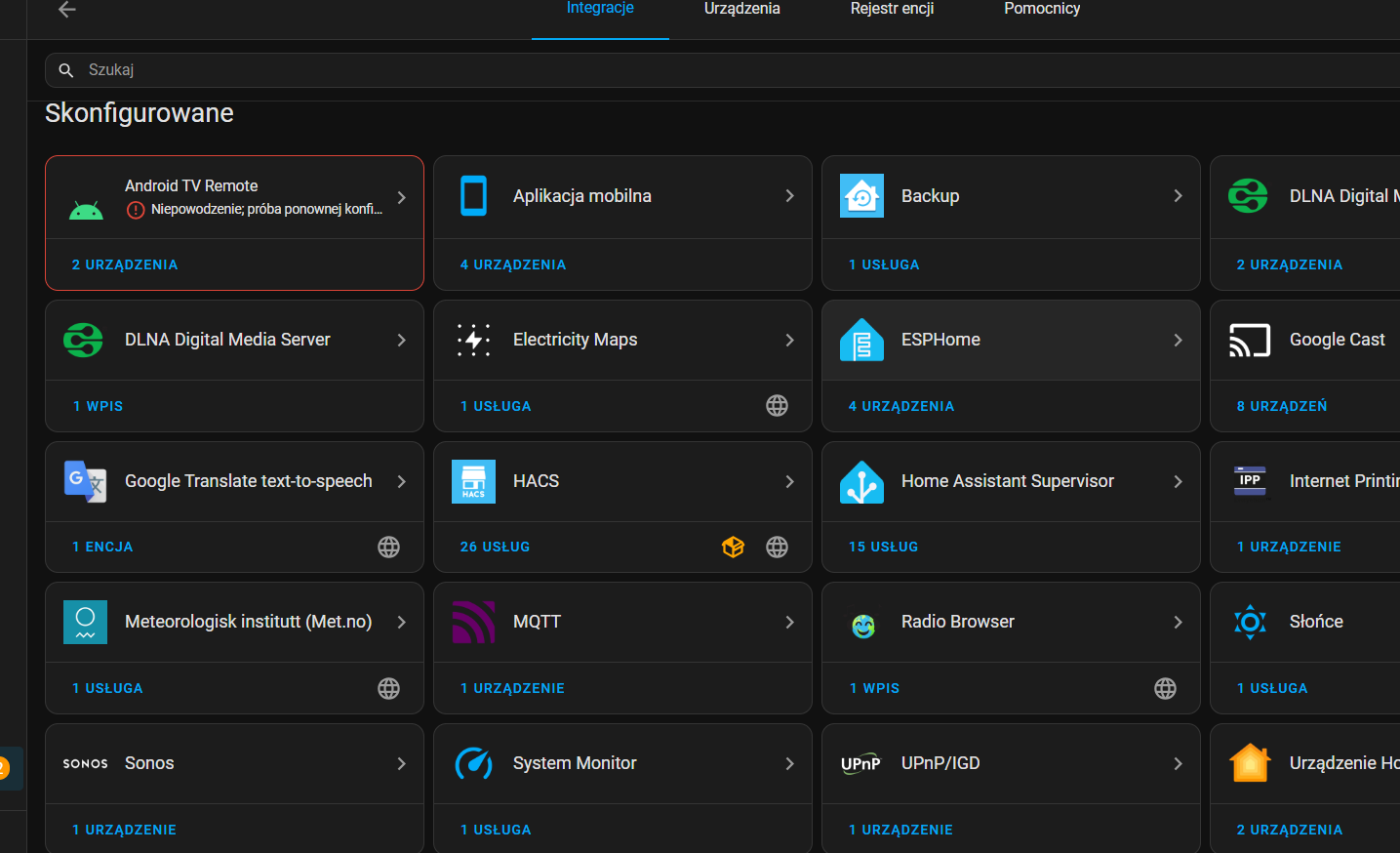Open Home Assistant Supervisor chevron
This screenshot has height=853, width=1400.
click(x=1178, y=481)
